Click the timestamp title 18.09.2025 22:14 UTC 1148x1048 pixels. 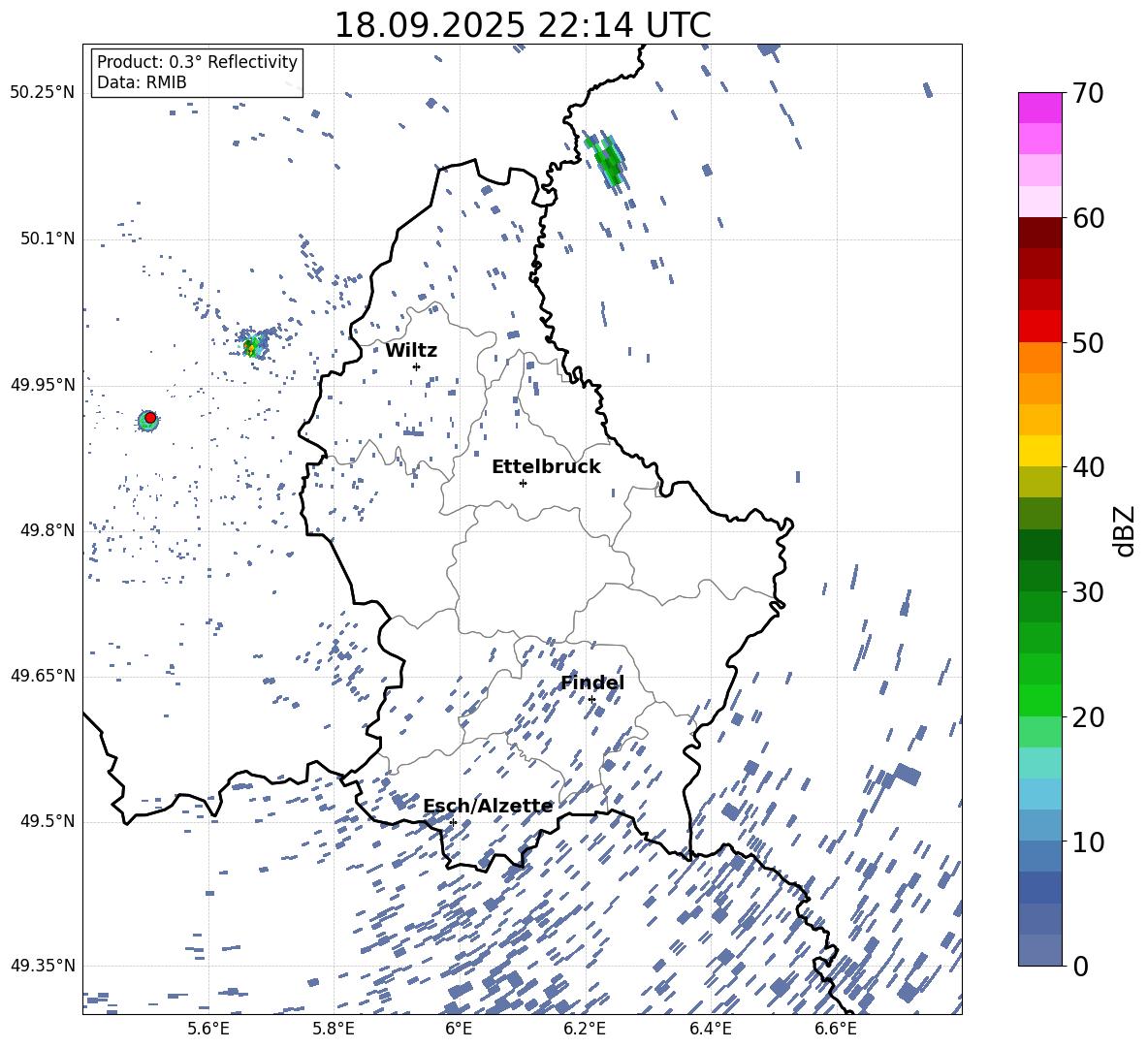(522, 25)
